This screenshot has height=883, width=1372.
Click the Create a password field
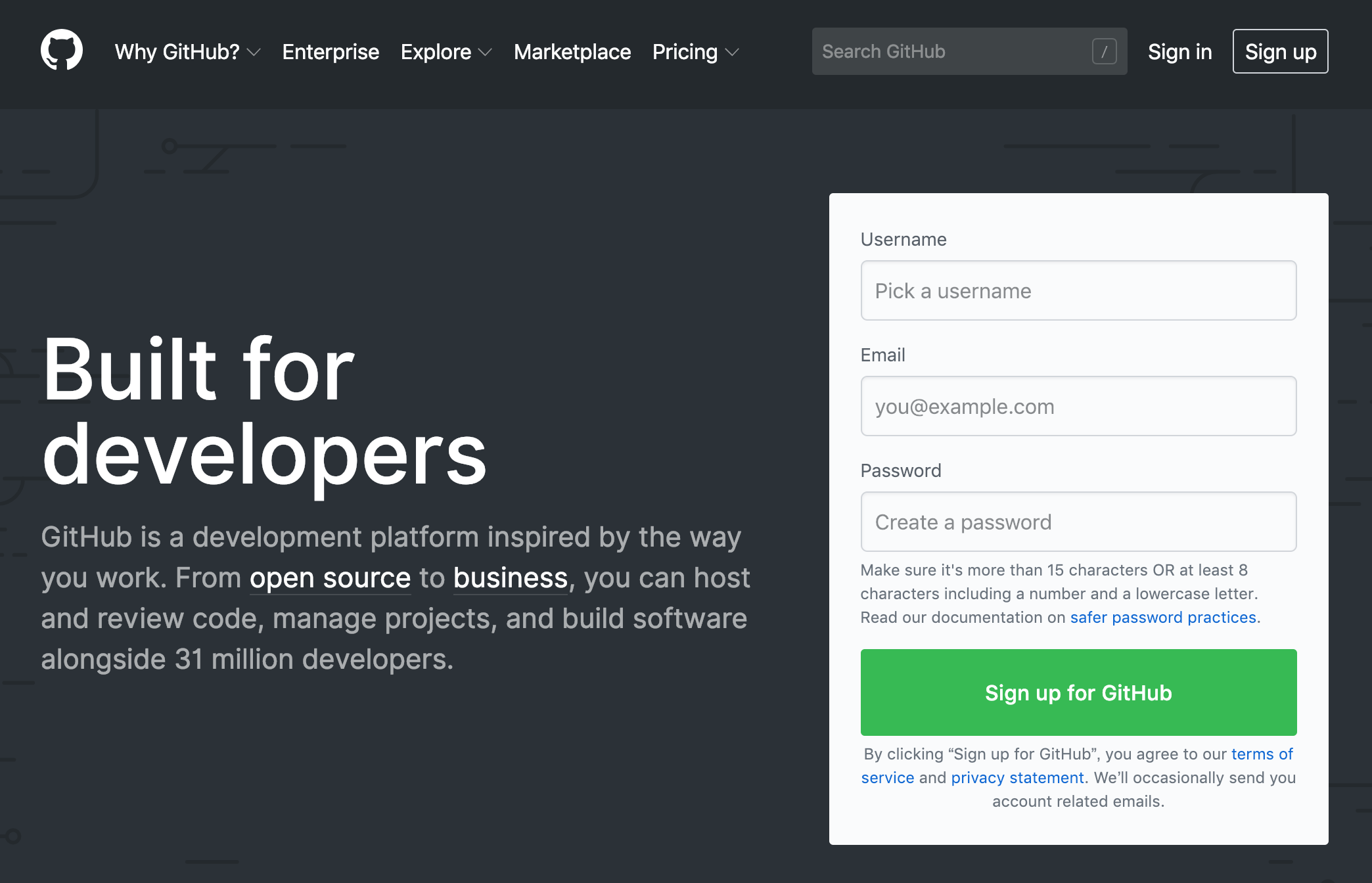click(x=1078, y=522)
